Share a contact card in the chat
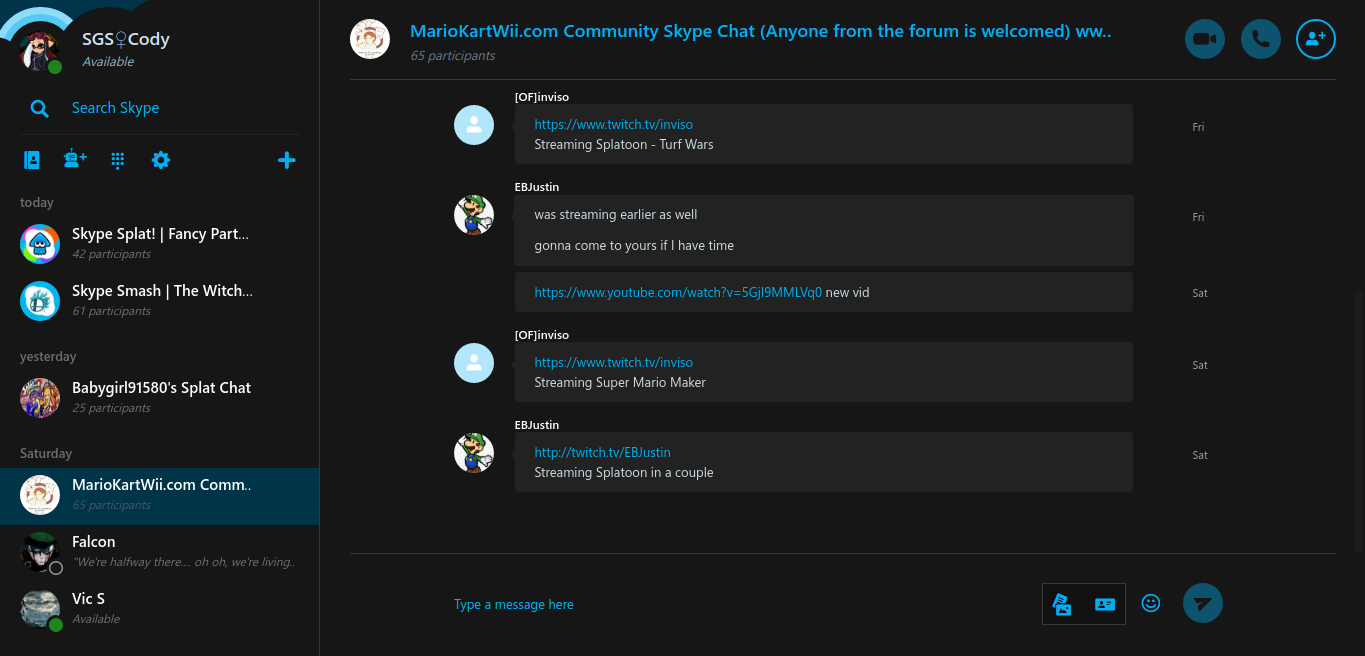Image resolution: width=1365 pixels, height=656 pixels. [x=1104, y=603]
